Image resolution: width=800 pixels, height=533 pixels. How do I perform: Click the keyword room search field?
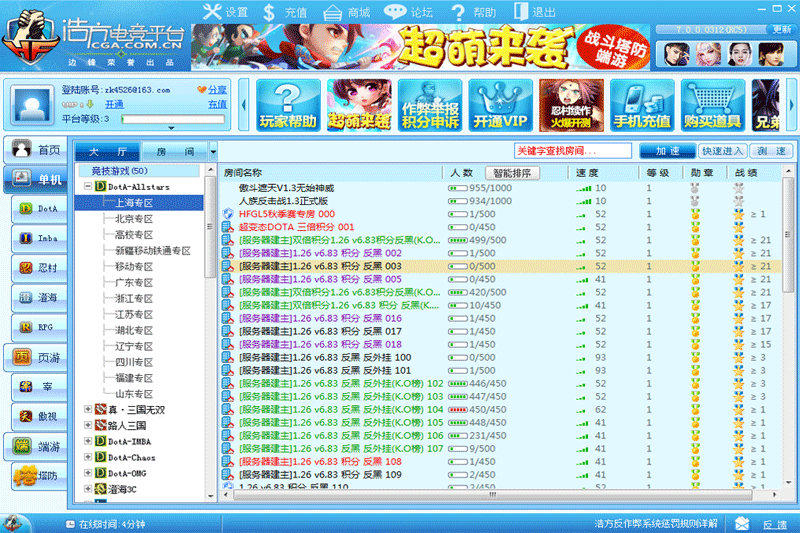pyautogui.click(x=572, y=151)
